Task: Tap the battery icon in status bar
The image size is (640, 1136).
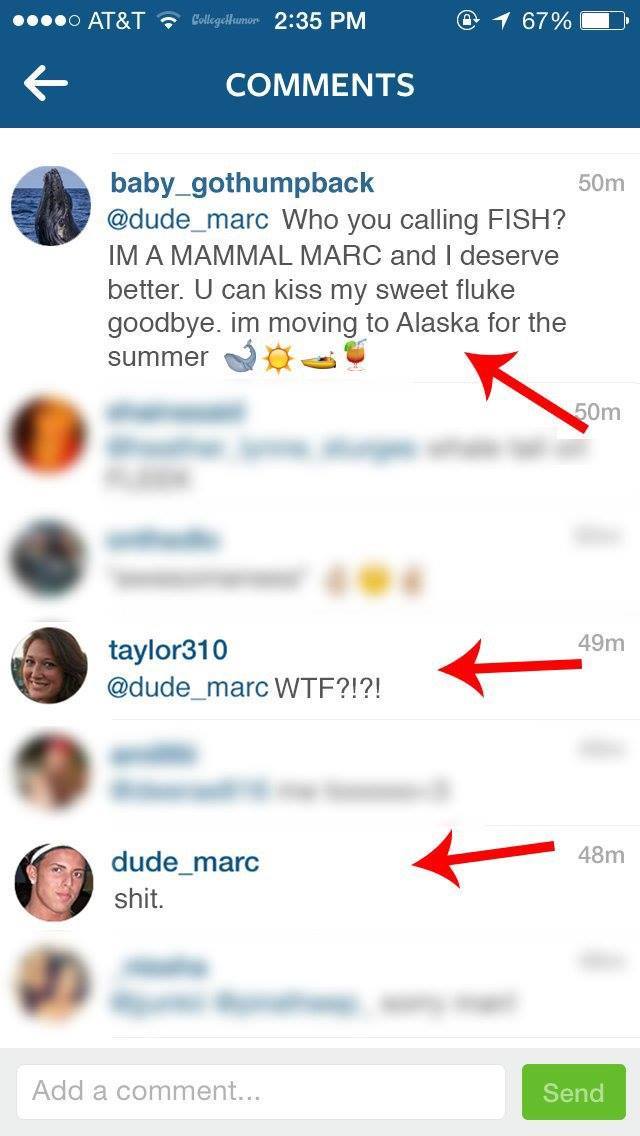Action: coord(604,21)
